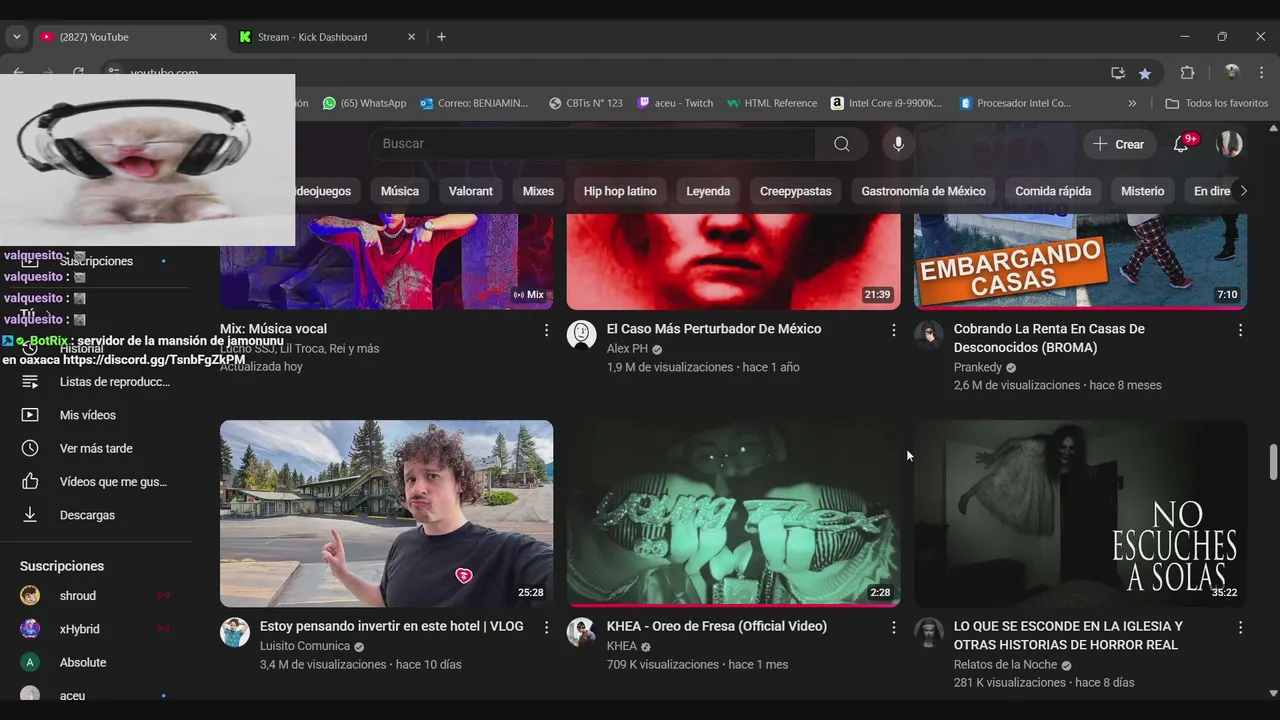
Task: Open the HTML Reference bookmark
Action: pyautogui.click(x=772, y=103)
